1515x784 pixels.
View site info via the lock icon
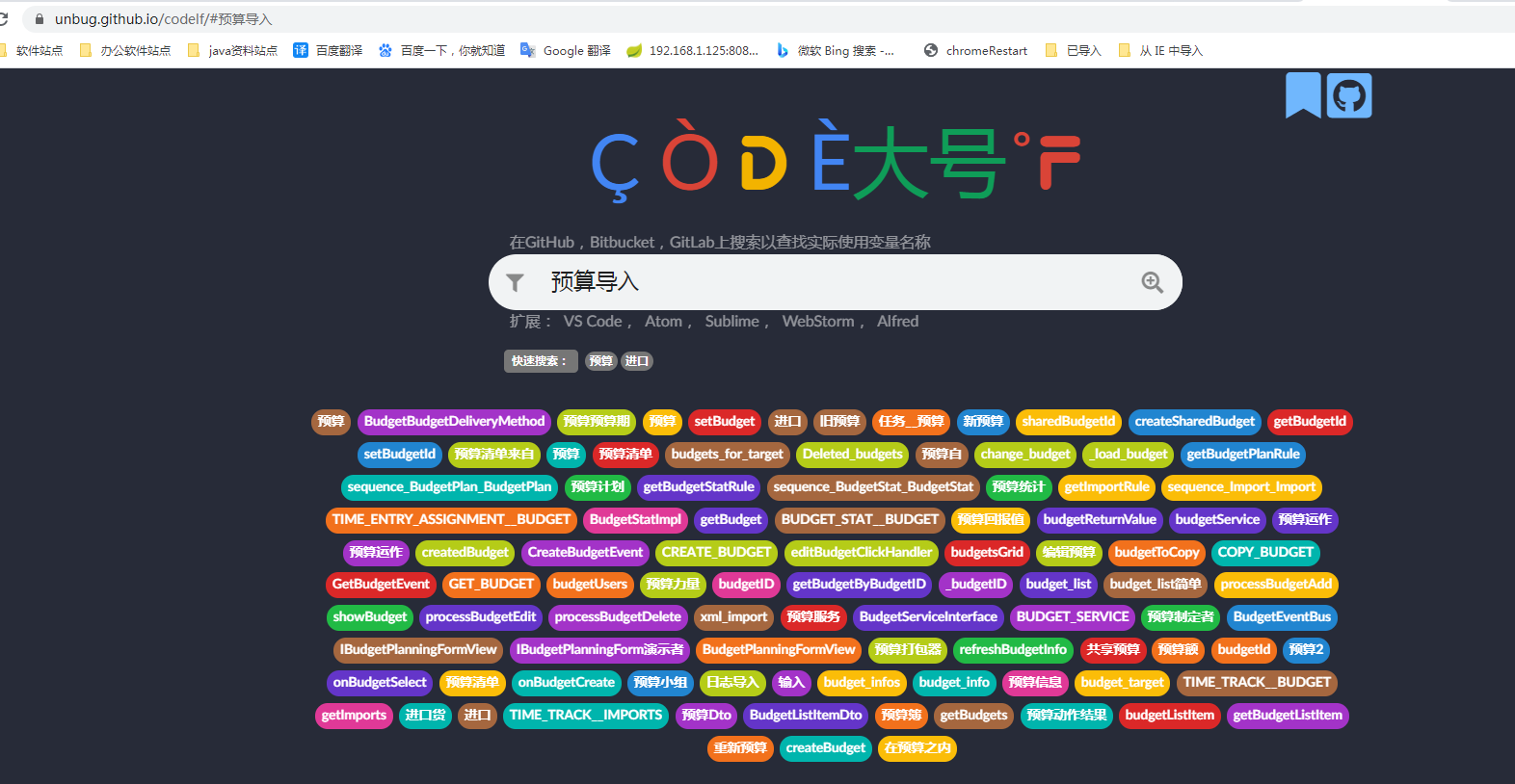click(x=40, y=18)
